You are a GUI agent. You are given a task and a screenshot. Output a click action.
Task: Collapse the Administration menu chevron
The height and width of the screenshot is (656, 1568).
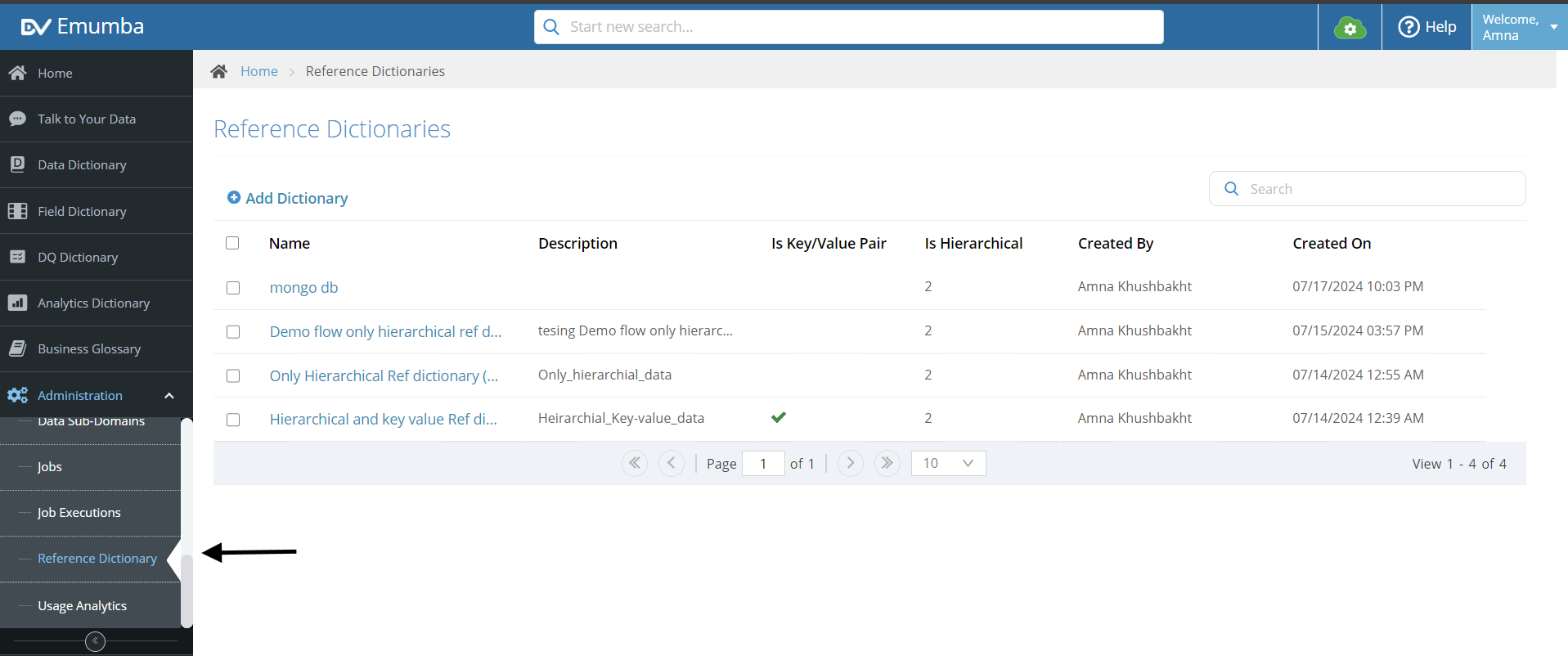tap(169, 396)
